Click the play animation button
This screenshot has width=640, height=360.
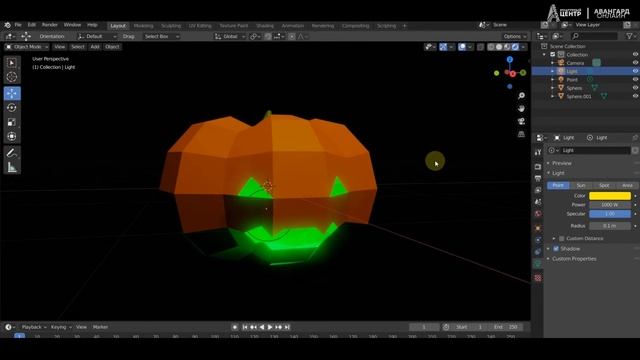(x=270, y=327)
